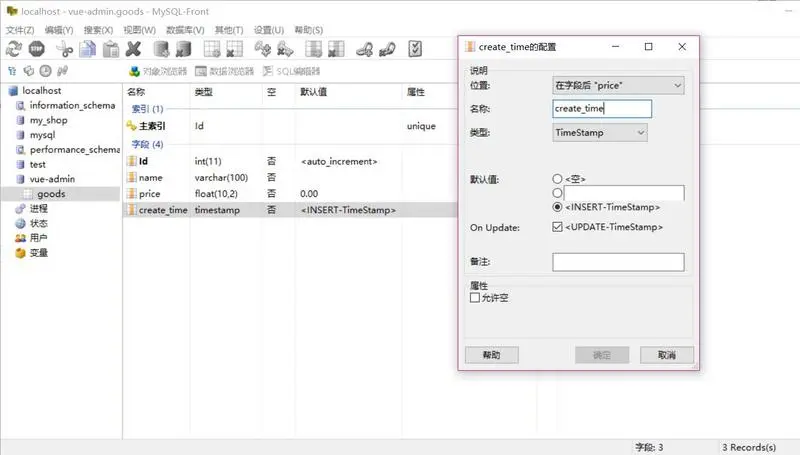800x455 pixels.
Task: Click the custom default value text box
Action: coord(624,193)
